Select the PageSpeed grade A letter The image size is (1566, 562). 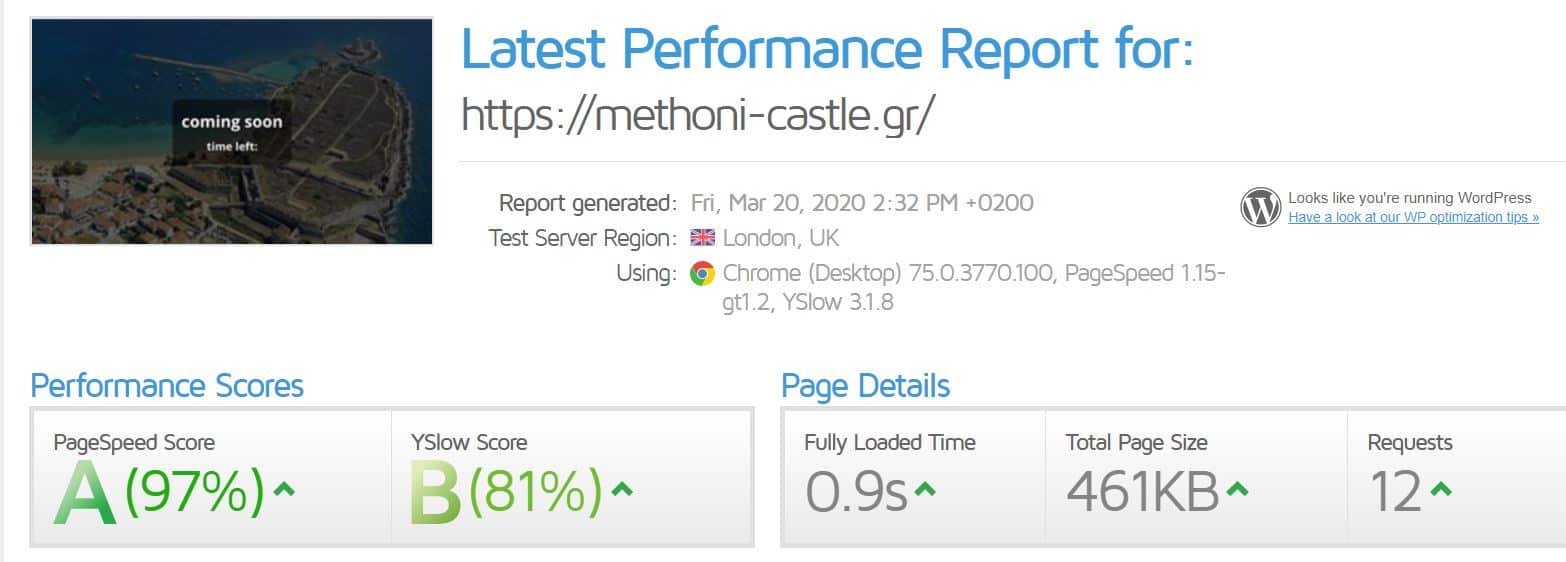(85, 493)
